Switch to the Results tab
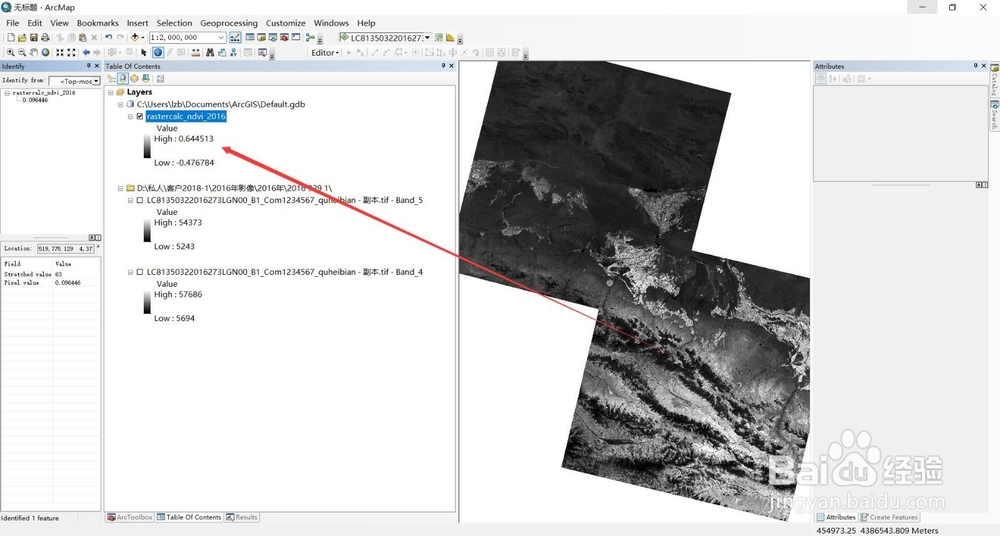This screenshot has height=536, width=1000. click(242, 517)
